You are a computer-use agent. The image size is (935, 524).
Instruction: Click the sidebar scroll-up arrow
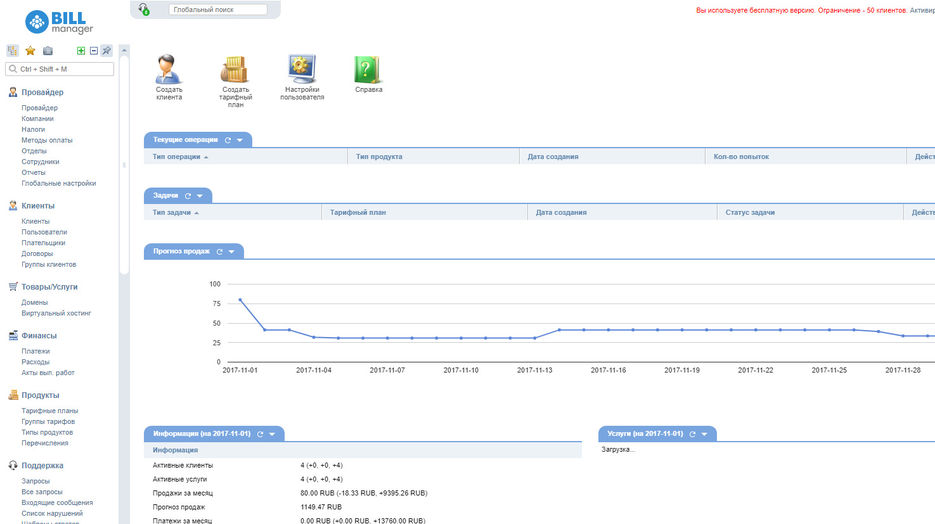(x=124, y=51)
